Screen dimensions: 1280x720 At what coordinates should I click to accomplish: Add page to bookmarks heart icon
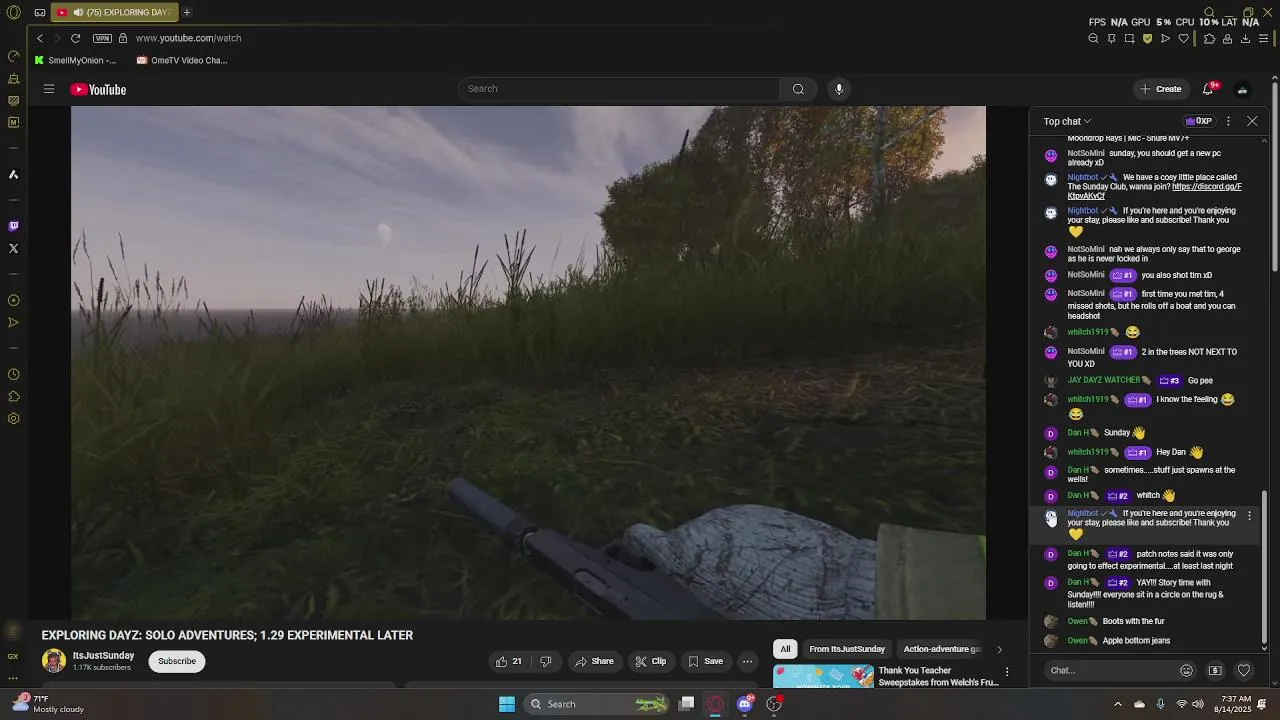coord(1183,39)
